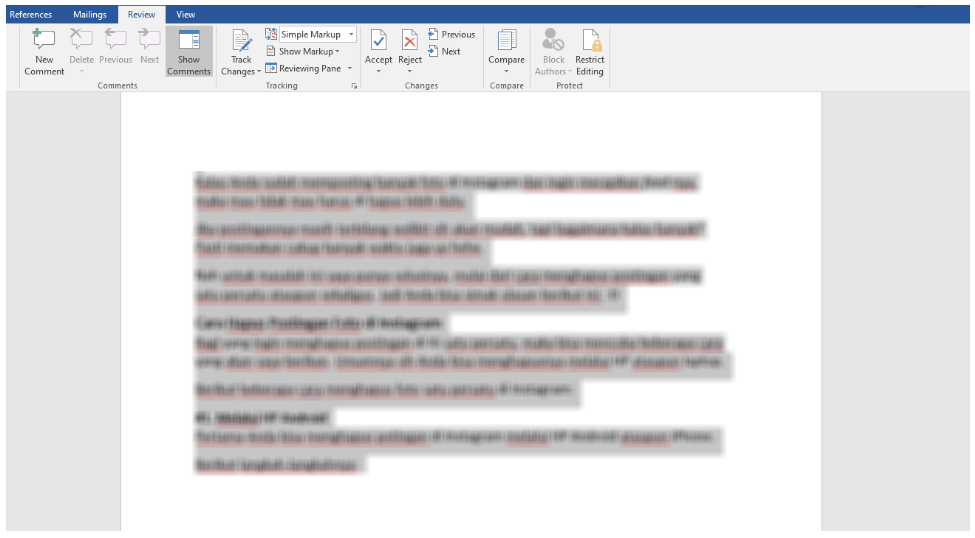Switch to the View tab
975x538 pixels.
click(x=185, y=14)
